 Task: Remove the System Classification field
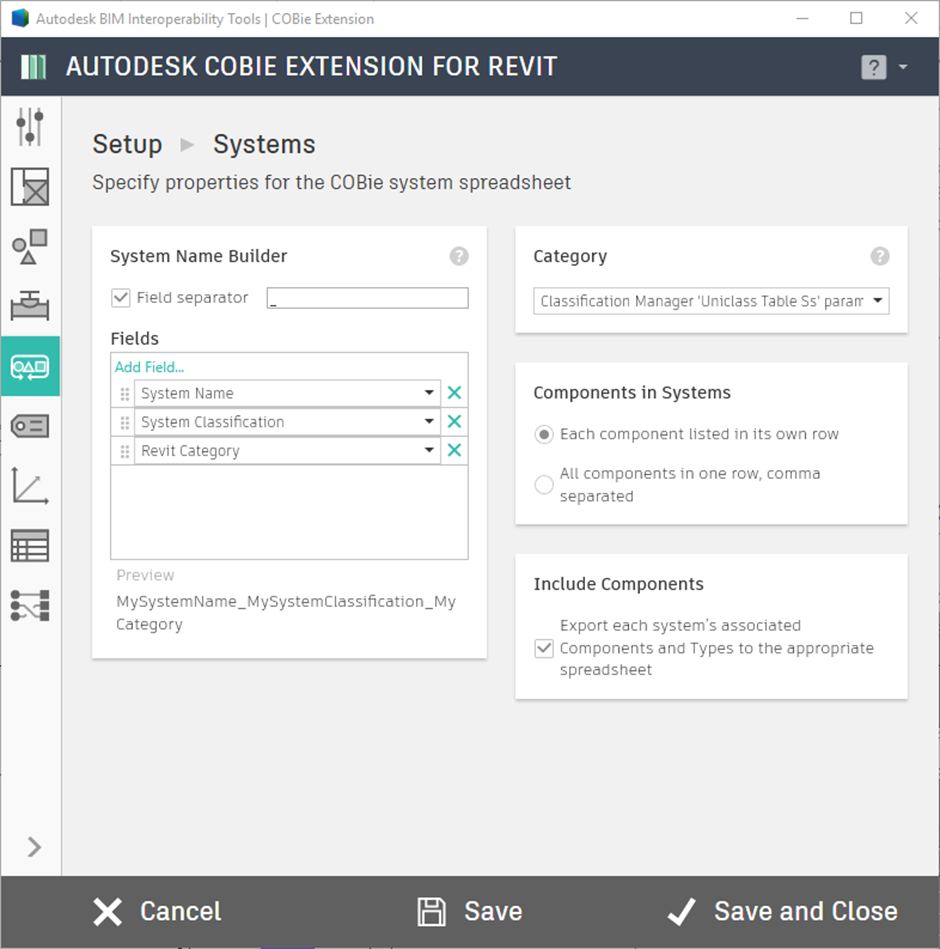pos(454,421)
